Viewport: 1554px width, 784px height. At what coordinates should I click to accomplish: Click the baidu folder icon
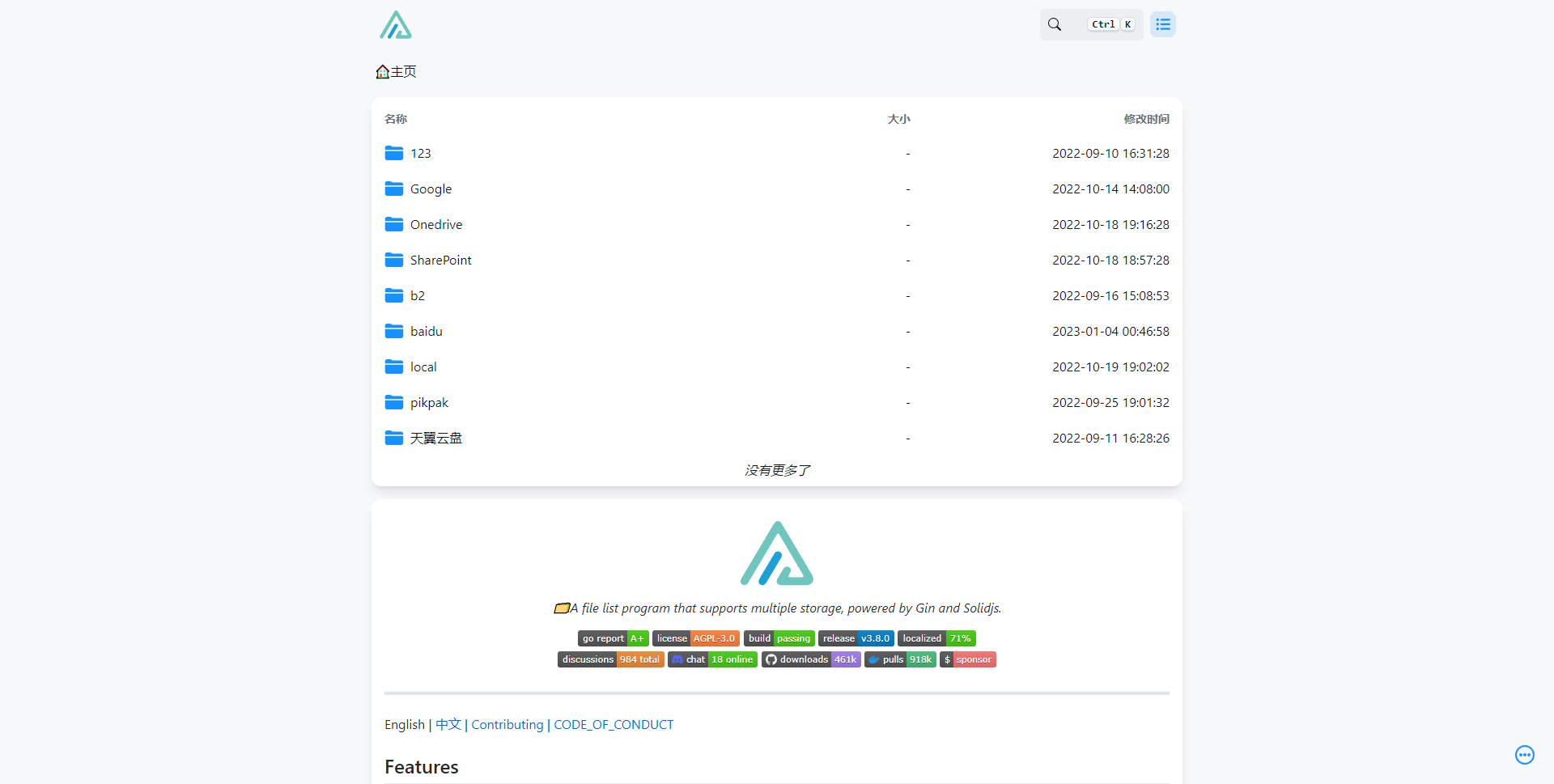(394, 331)
